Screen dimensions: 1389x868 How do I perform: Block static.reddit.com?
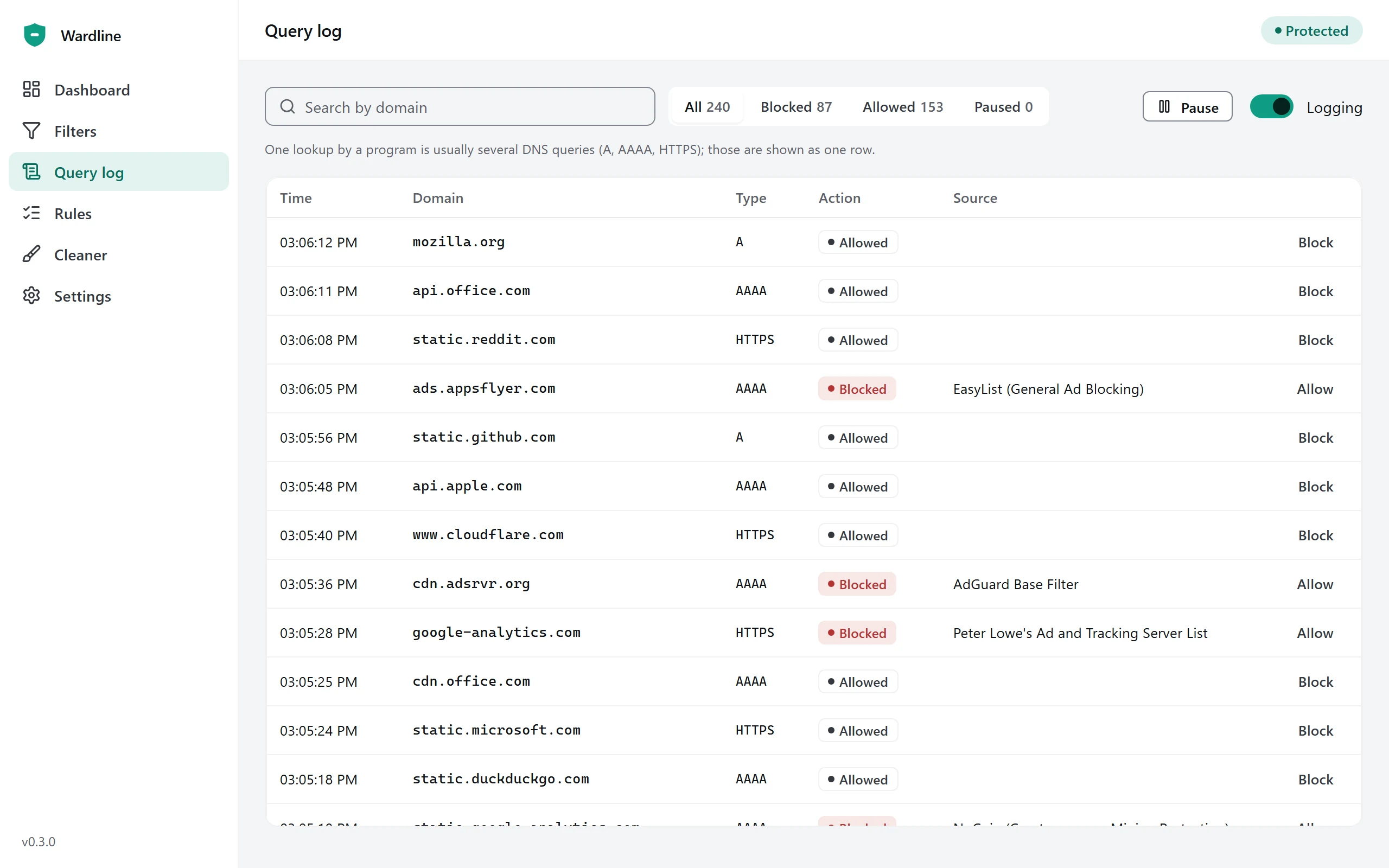point(1316,340)
